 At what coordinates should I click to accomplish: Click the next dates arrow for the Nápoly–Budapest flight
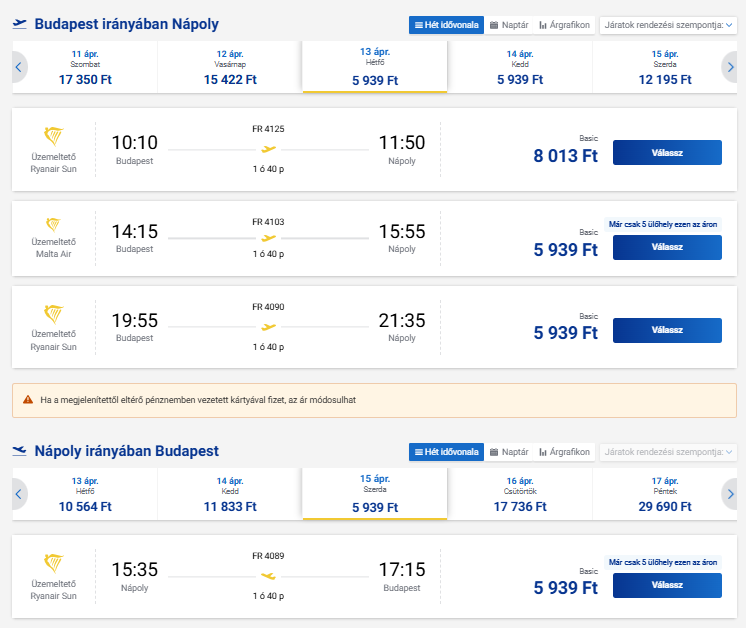pyautogui.click(x=731, y=494)
